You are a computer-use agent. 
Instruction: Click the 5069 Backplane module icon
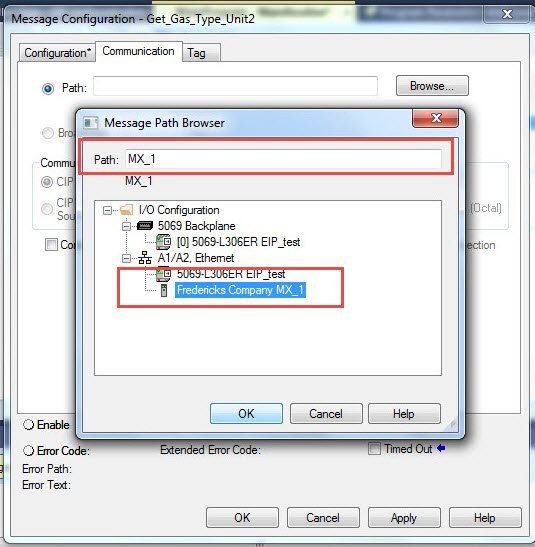pyautogui.click(x=145, y=226)
